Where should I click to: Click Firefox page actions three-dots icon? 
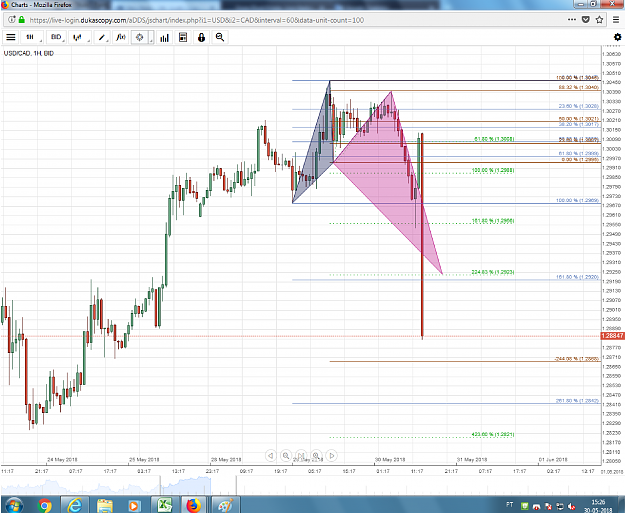(x=572, y=20)
